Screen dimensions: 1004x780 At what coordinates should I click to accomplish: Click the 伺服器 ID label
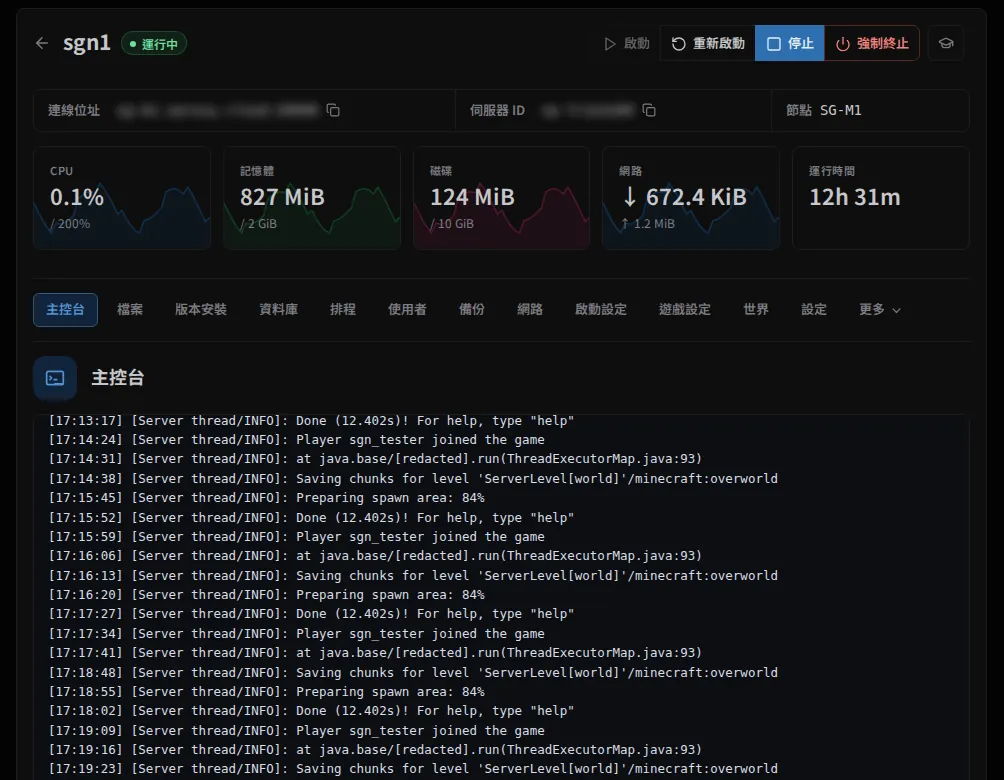[x=497, y=110]
